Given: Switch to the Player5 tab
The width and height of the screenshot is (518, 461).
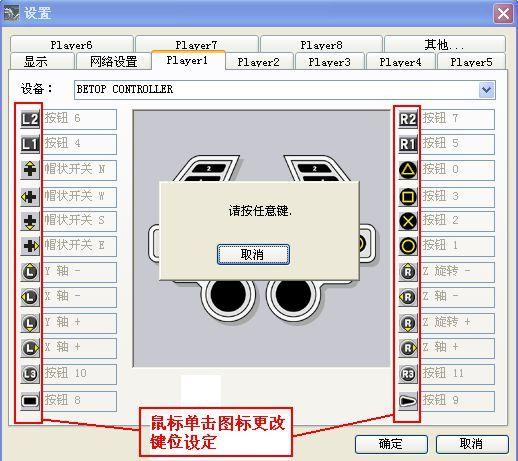Looking at the screenshot, I should 471,62.
